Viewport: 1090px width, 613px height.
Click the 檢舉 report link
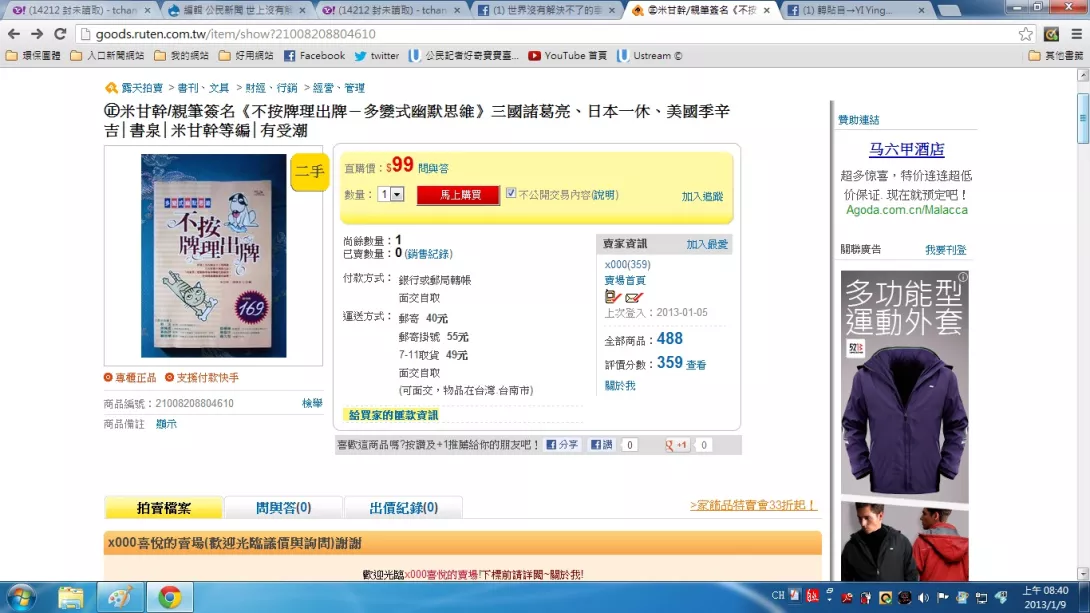[312, 403]
